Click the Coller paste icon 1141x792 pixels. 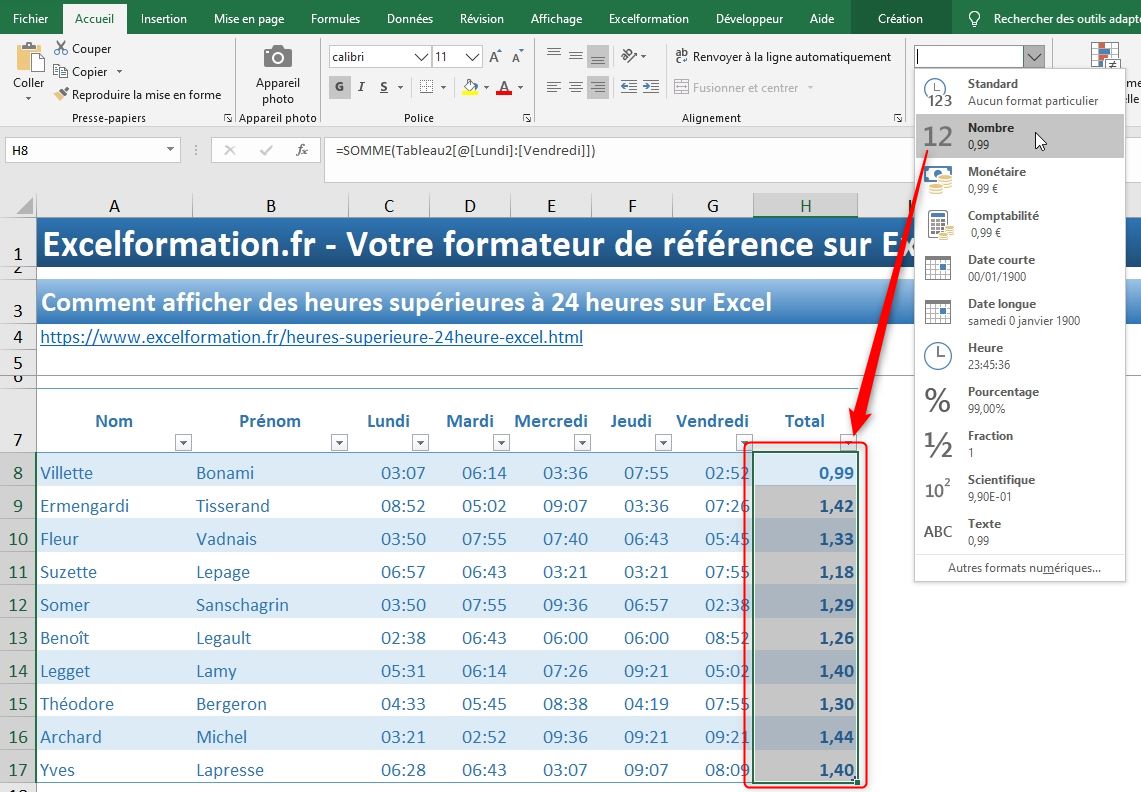29,57
